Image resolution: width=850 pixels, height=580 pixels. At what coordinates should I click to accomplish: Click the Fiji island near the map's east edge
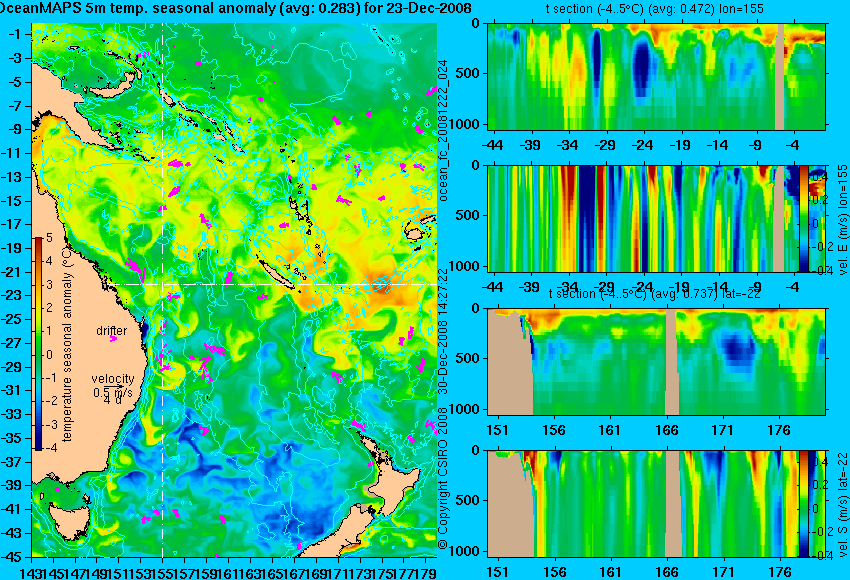(x=416, y=234)
